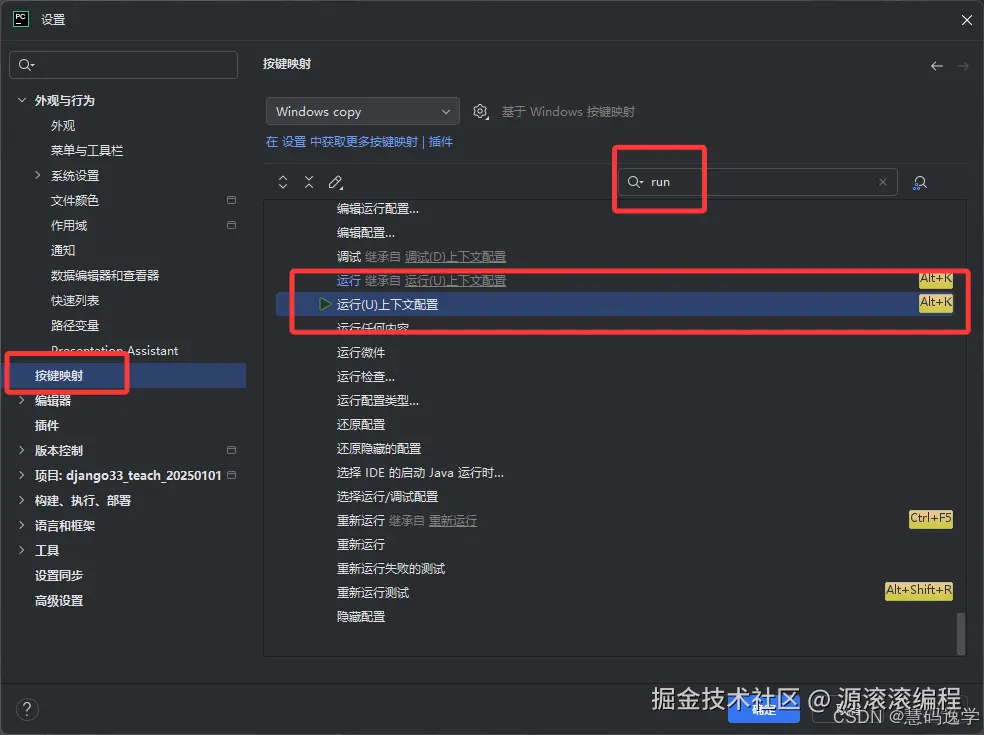Click the keymap list vertical scrollbar thumb
This screenshot has width=984, height=735.
(961, 634)
